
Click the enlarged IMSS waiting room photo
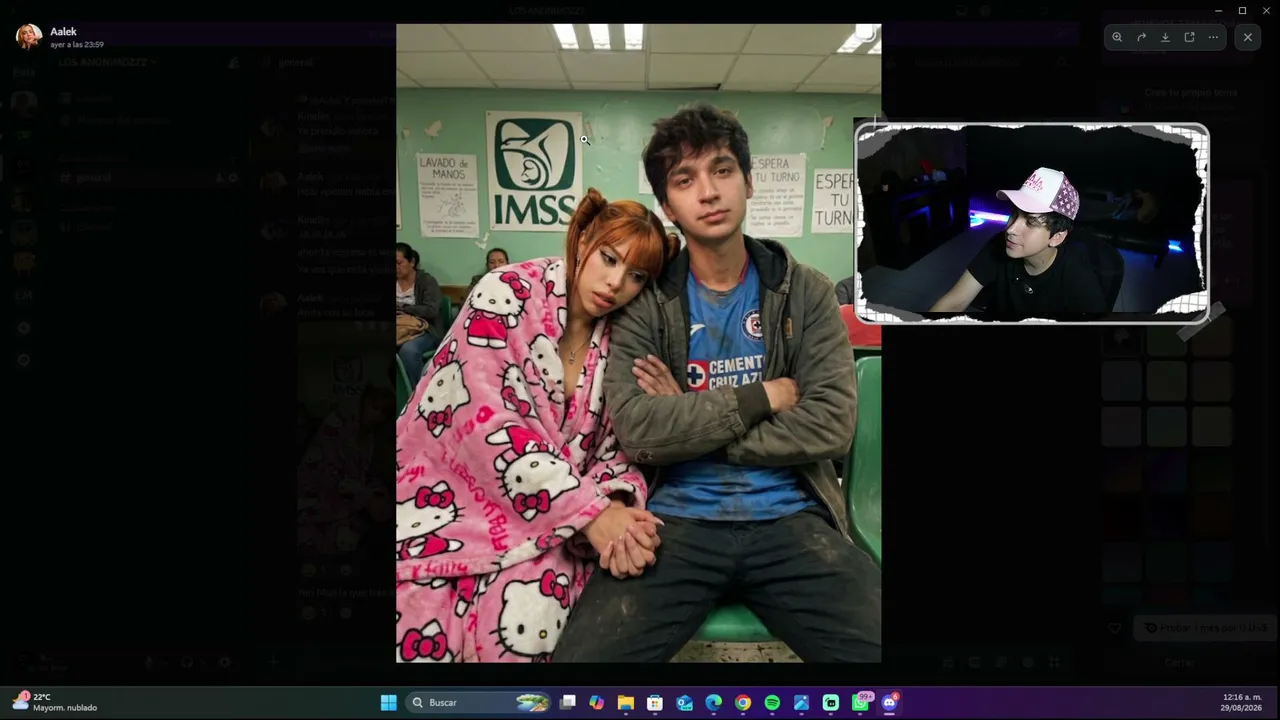[638, 343]
